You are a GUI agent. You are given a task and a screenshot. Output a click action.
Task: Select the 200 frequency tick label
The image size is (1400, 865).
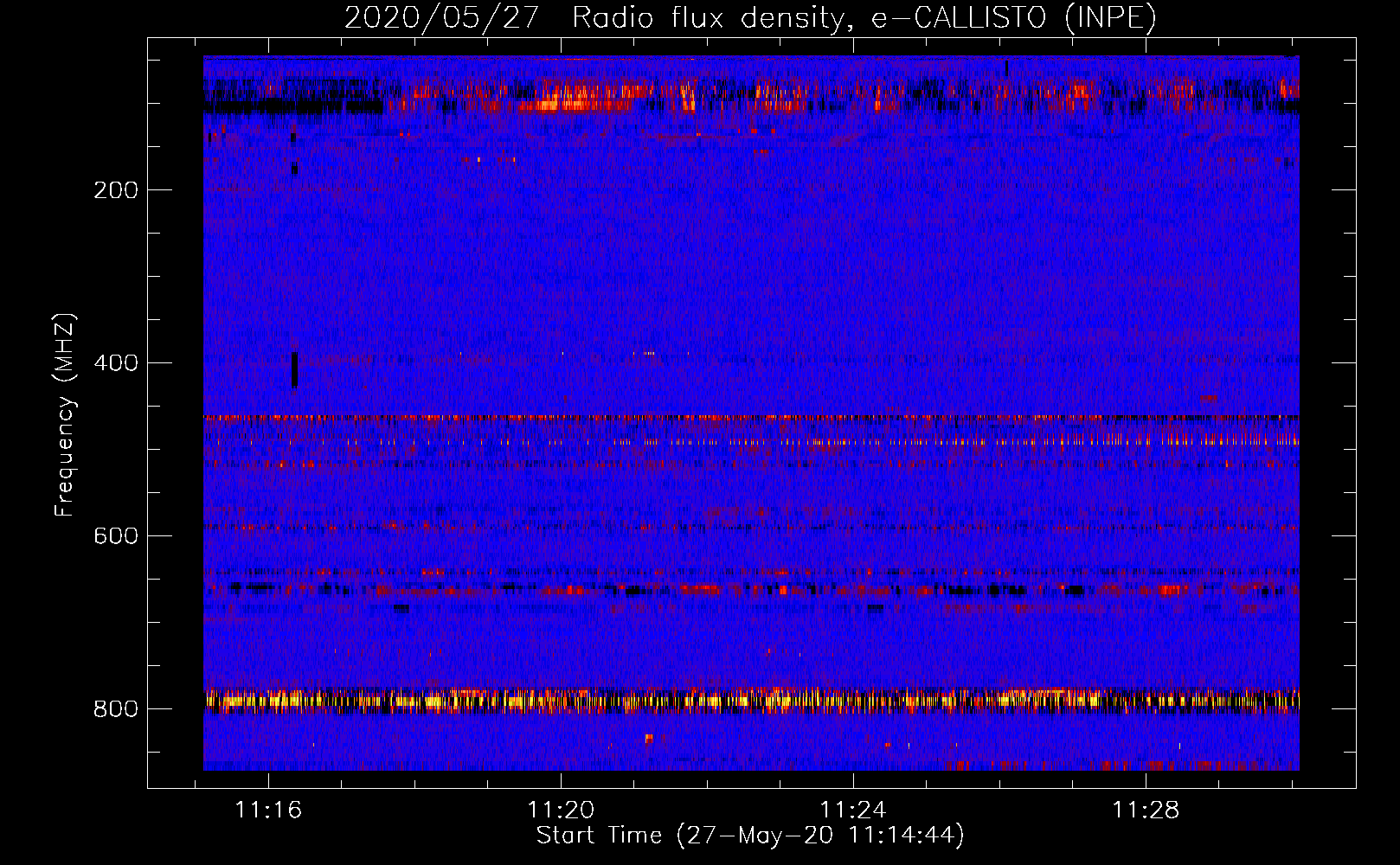pyautogui.click(x=116, y=190)
